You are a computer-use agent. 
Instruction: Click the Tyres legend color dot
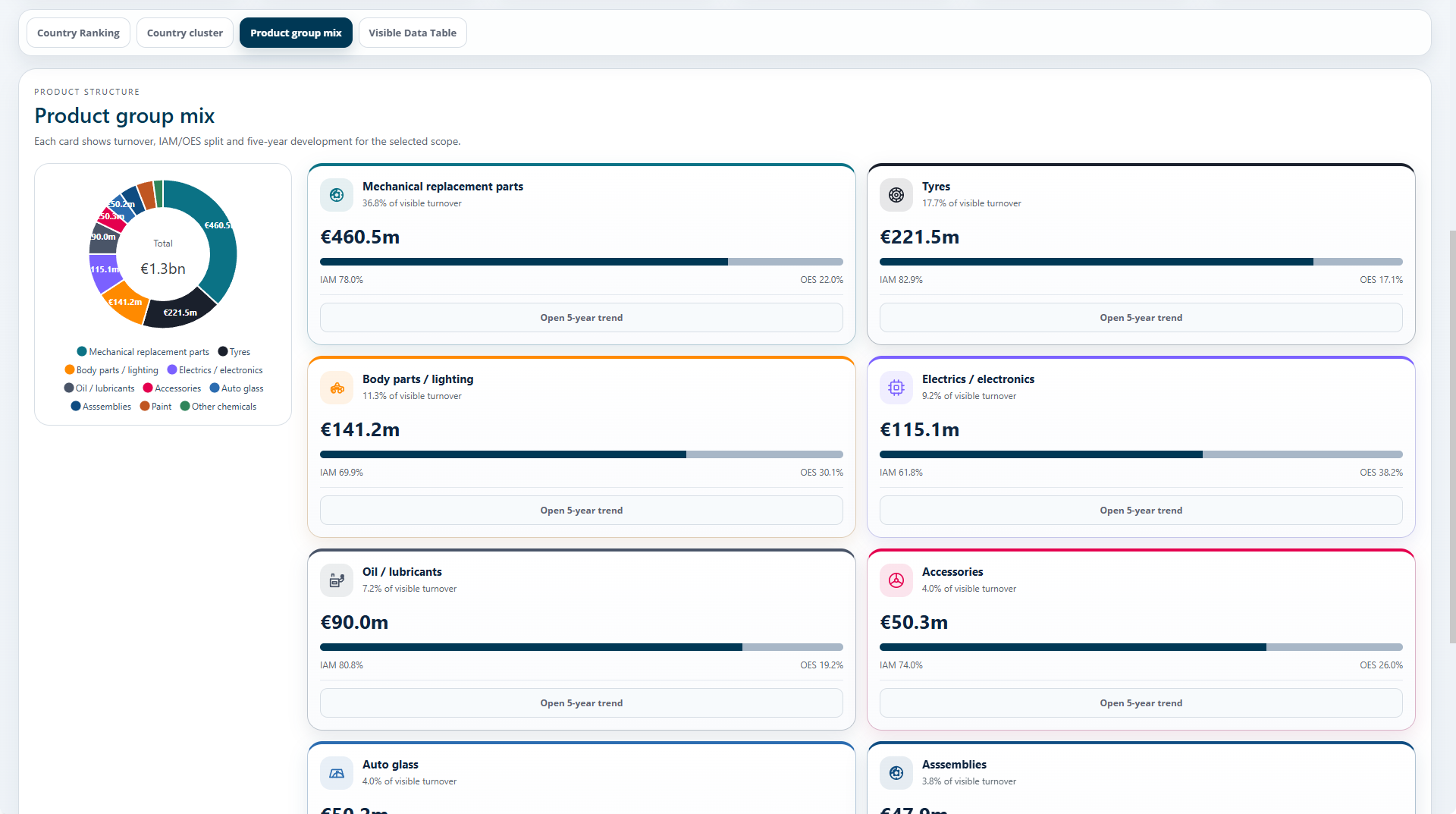tap(223, 351)
